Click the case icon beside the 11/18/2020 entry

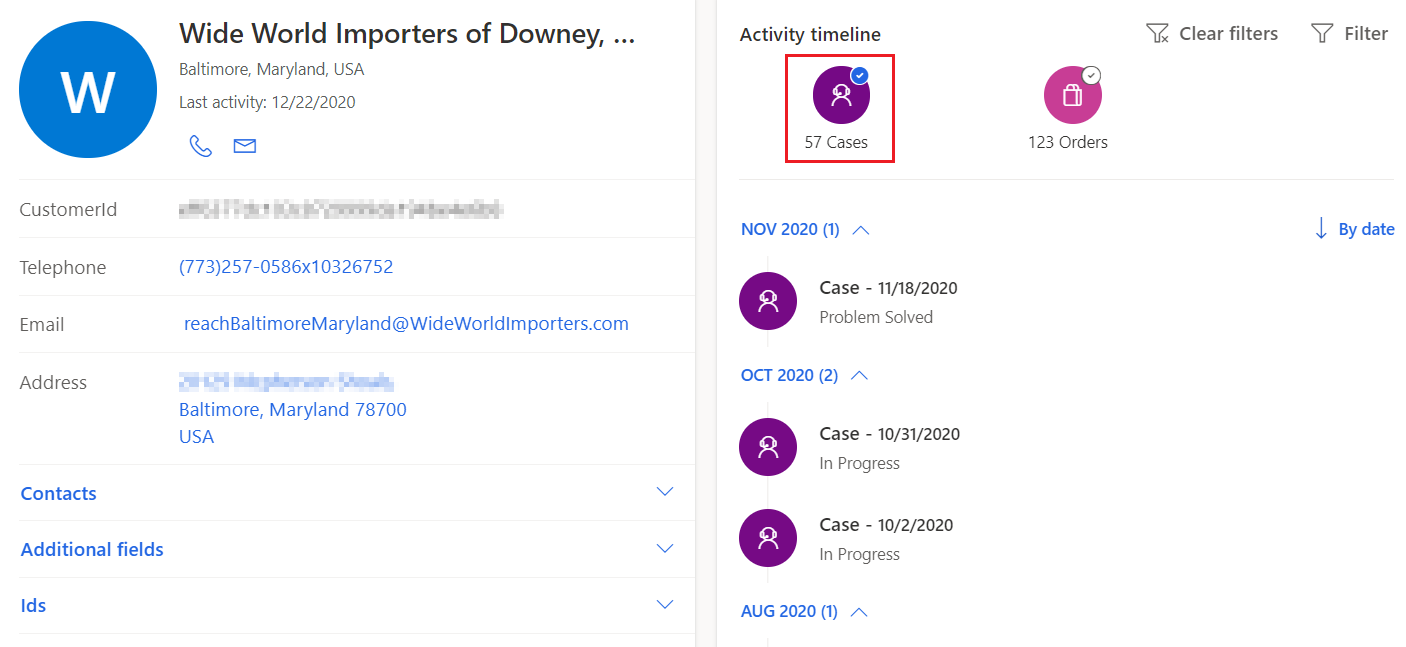pos(768,300)
